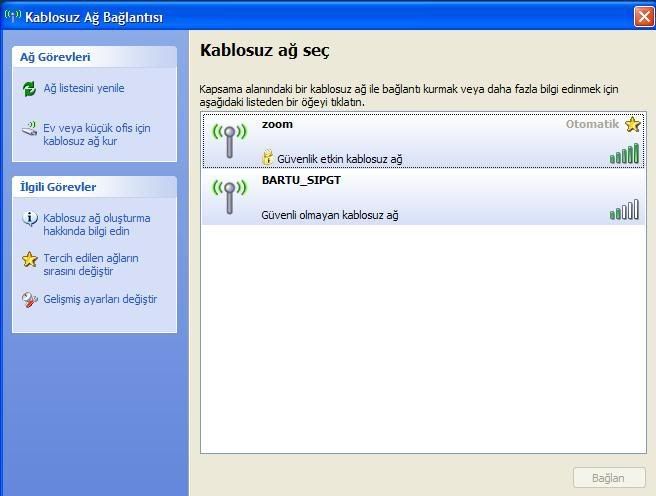This screenshot has height=496, width=656.
Task: Close the Kablosuz Ağ Bağlantısı window
Action: click(x=643, y=17)
